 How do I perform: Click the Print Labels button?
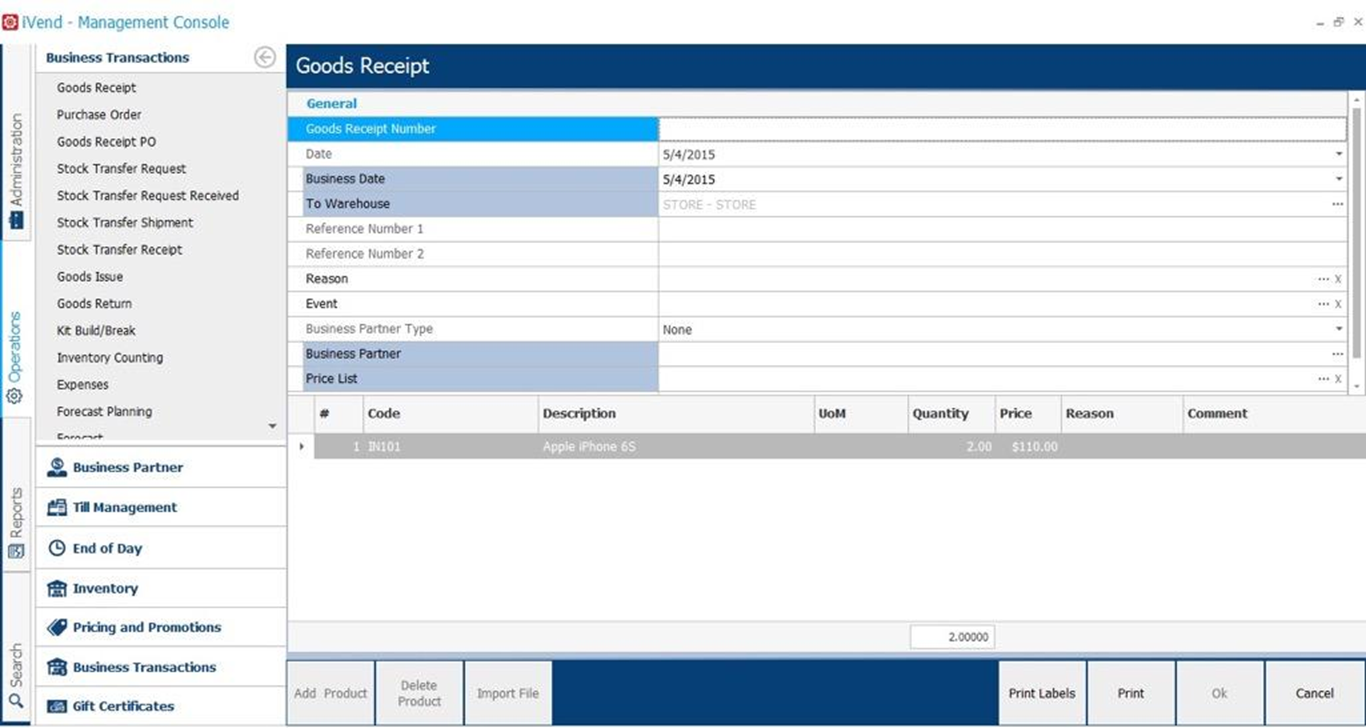pyautogui.click(x=1042, y=693)
